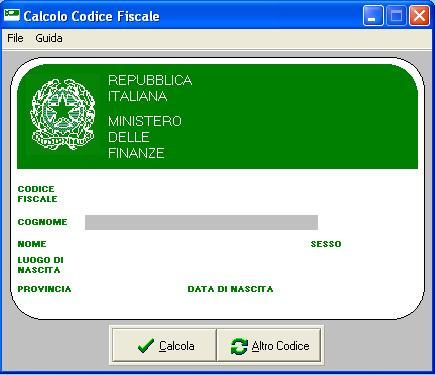
Task: Click the Altro Codice button
Action: (269, 345)
